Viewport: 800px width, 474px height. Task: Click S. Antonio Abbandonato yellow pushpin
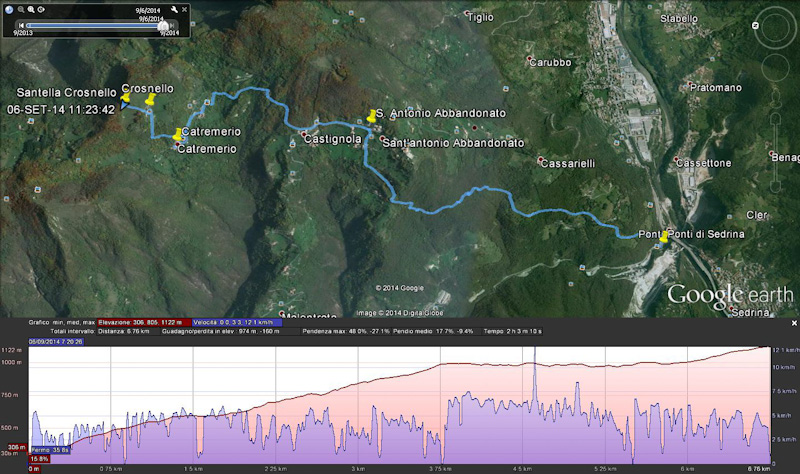coord(372,115)
